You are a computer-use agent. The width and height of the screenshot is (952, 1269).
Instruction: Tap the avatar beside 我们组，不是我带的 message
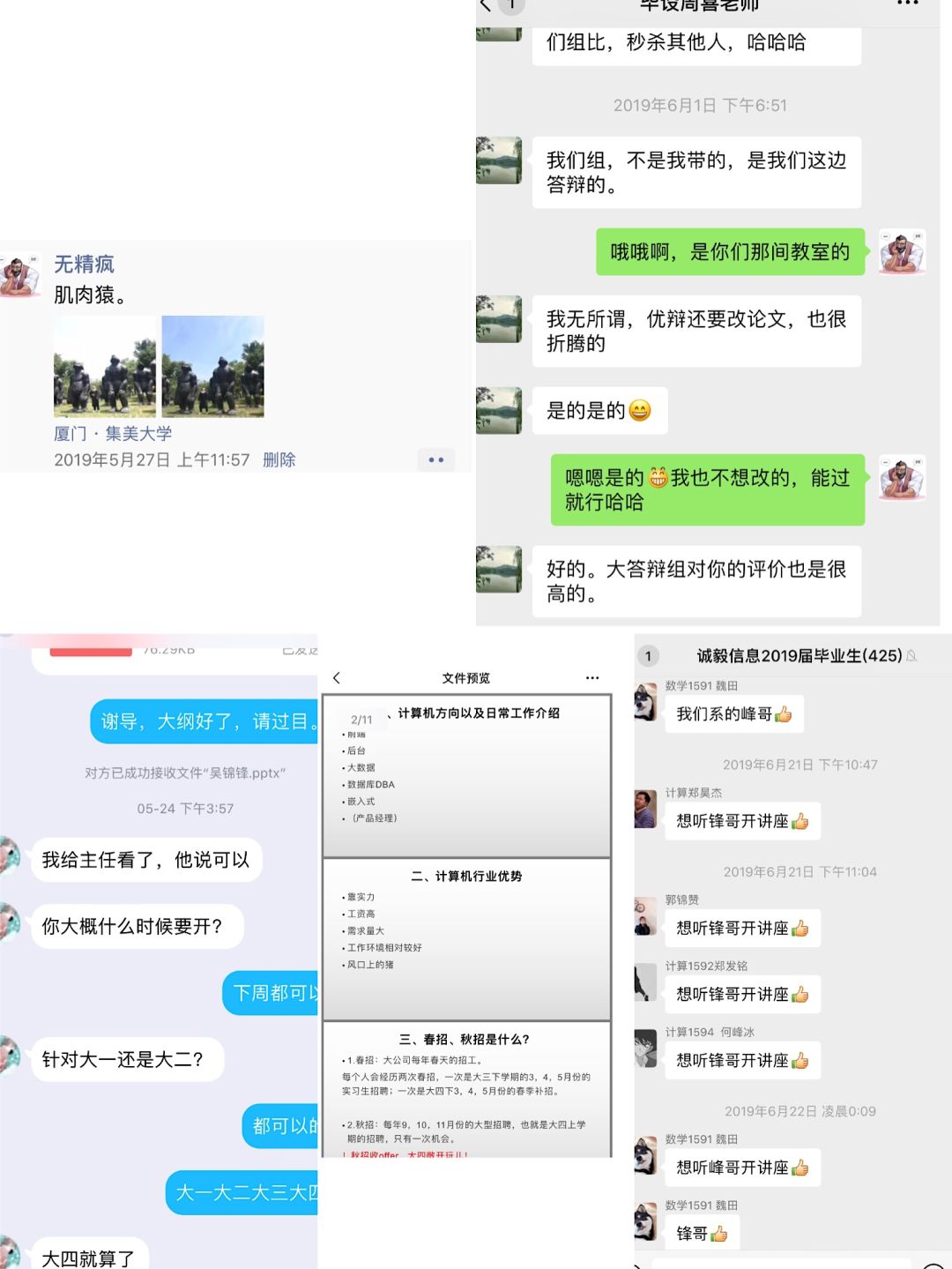[x=499, y=160]
